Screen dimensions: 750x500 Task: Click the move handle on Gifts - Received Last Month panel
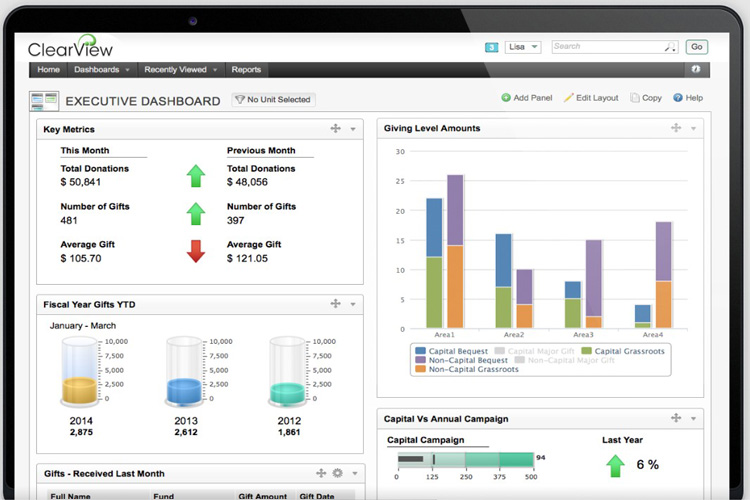tap(321, 473)
